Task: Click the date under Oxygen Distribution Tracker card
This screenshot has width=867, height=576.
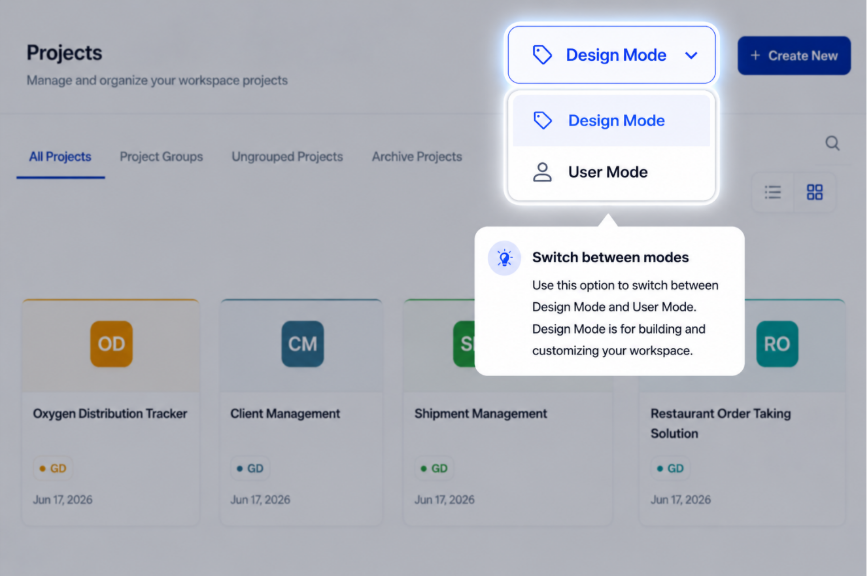Action: pyautogui.click(x=63, y=500)
